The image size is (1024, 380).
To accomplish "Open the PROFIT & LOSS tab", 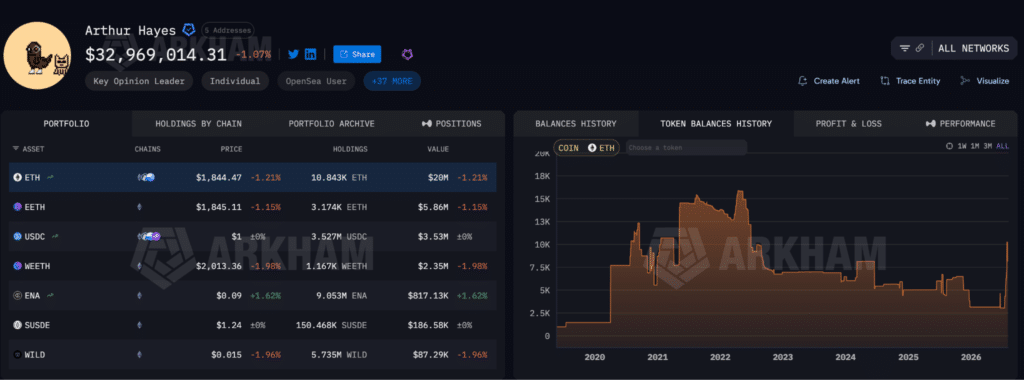I will [x=848, y=123].
